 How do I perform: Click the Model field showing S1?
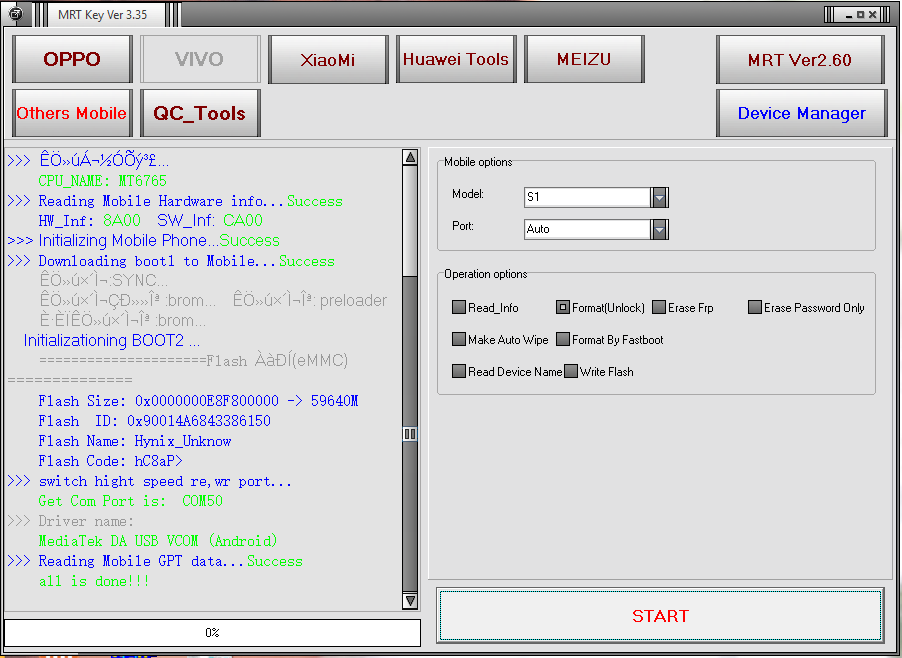[x=587, y=197]
